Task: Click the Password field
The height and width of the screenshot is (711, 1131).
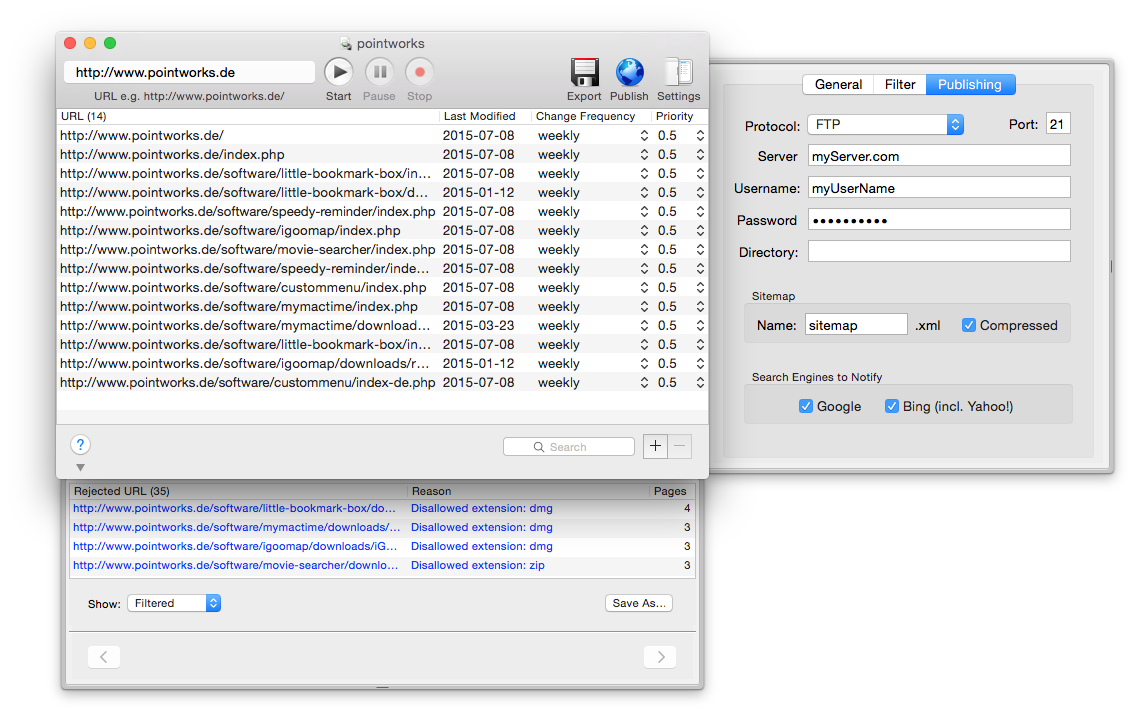Action: click(x=938, y=220)
